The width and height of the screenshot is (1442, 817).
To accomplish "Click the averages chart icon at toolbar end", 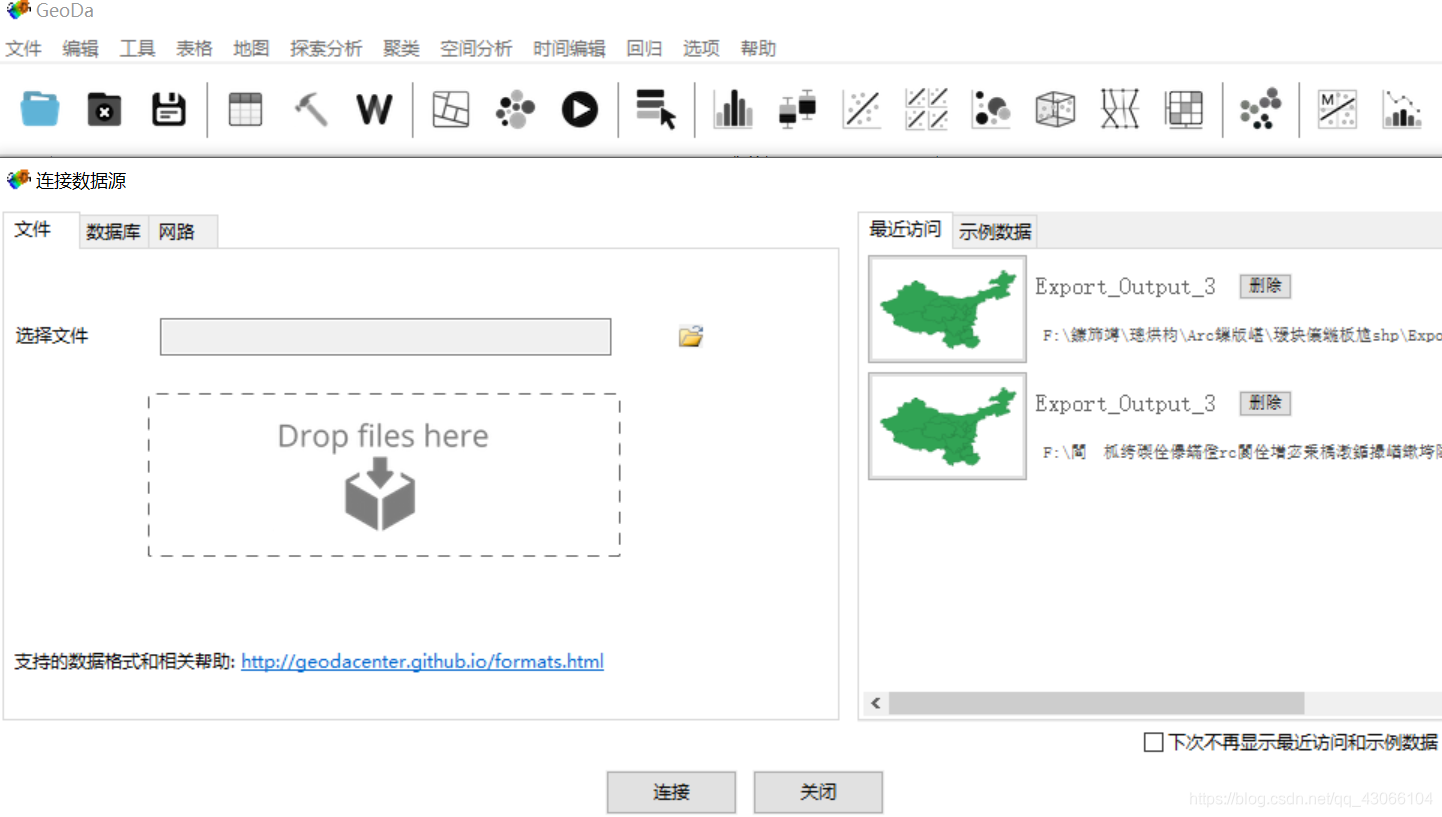I will tap(1402, 109).
